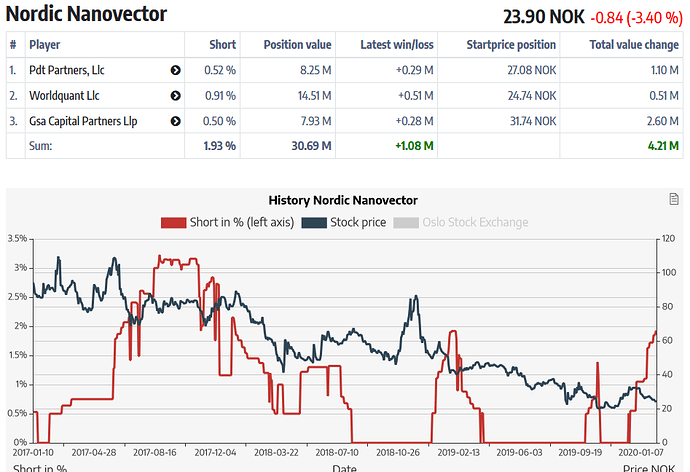Select the 27.08 NOK start price
Image resolution: width=690 pixels, height=472 pixels.
[532, 70]
